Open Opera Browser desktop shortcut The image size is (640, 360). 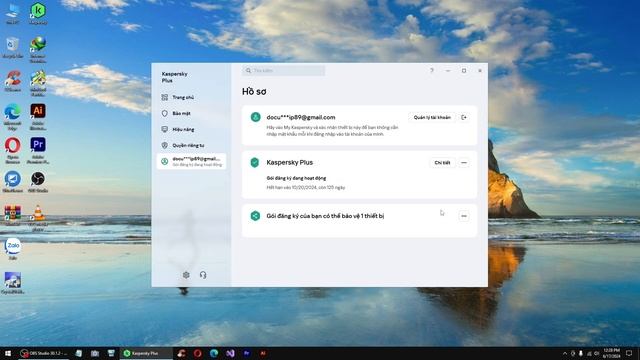[x=13, y=150]
